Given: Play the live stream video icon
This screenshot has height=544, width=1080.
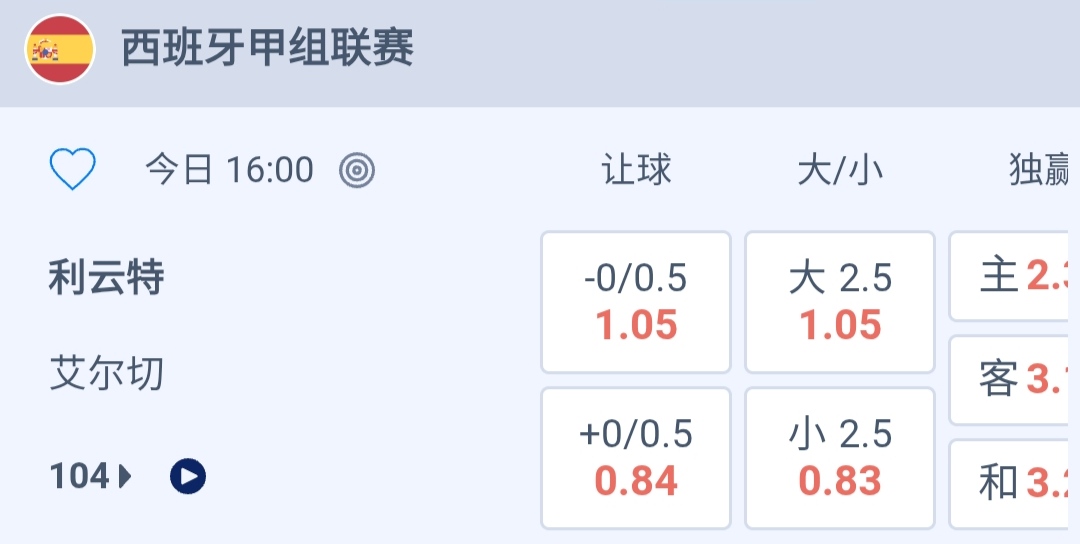Looking at the screenshot, I should [188, 477].
